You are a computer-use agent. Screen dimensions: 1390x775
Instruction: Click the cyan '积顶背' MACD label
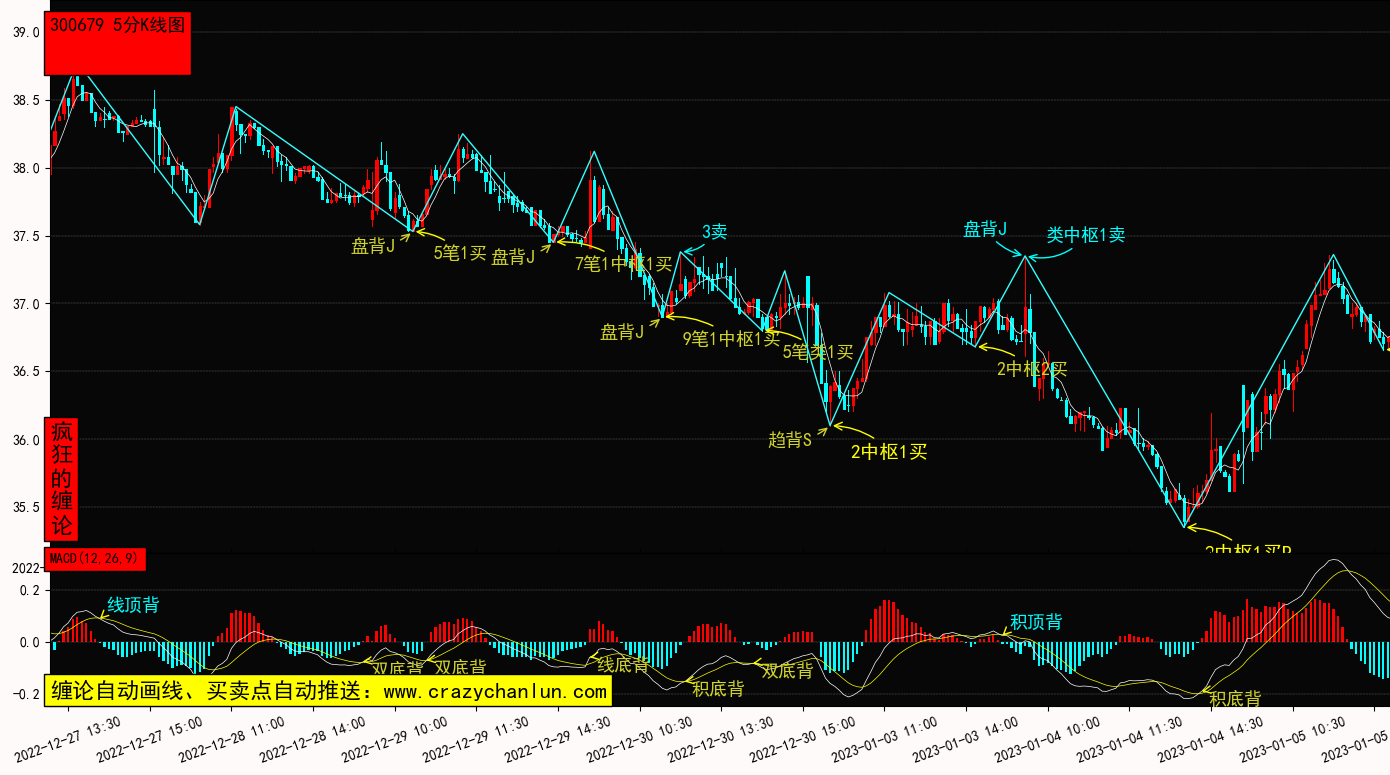point(1036,623)
